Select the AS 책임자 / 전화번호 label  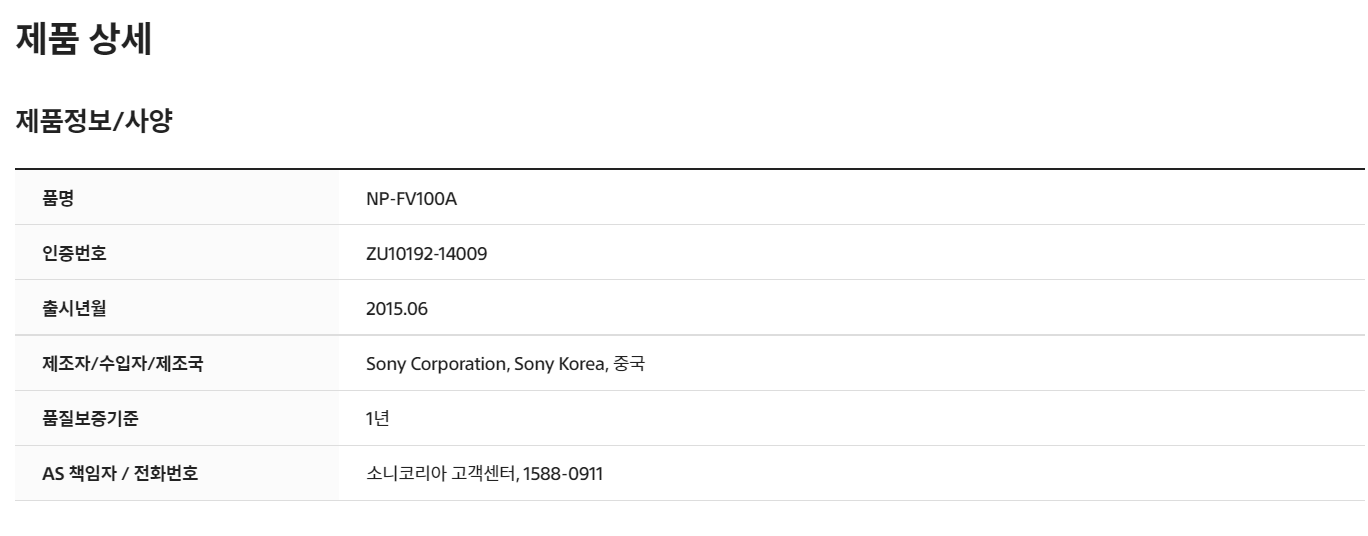pyautogui.click(x=120, y=473)
